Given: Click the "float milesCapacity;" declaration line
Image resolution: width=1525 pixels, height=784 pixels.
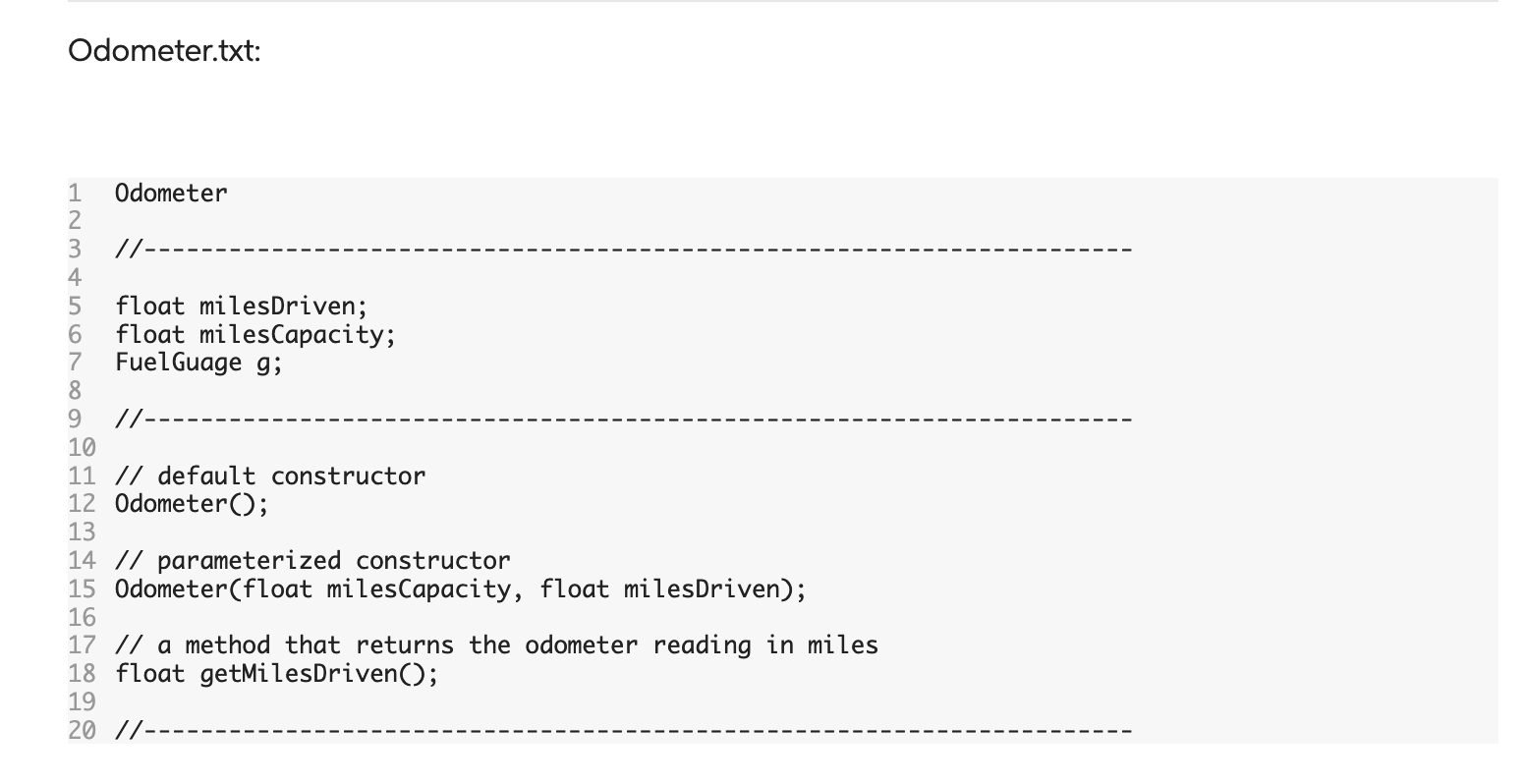Looking at the screenshot, I should coord(255,335).
